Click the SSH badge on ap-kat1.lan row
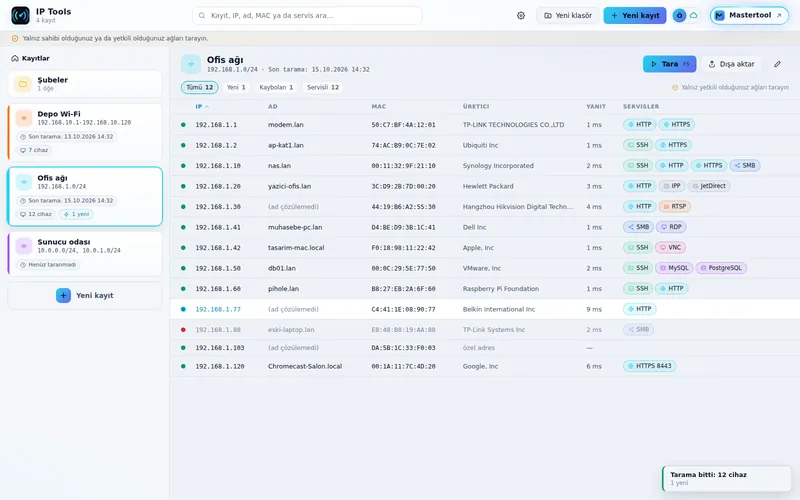The height and width of the screenshot is (500, 800). 638,145
